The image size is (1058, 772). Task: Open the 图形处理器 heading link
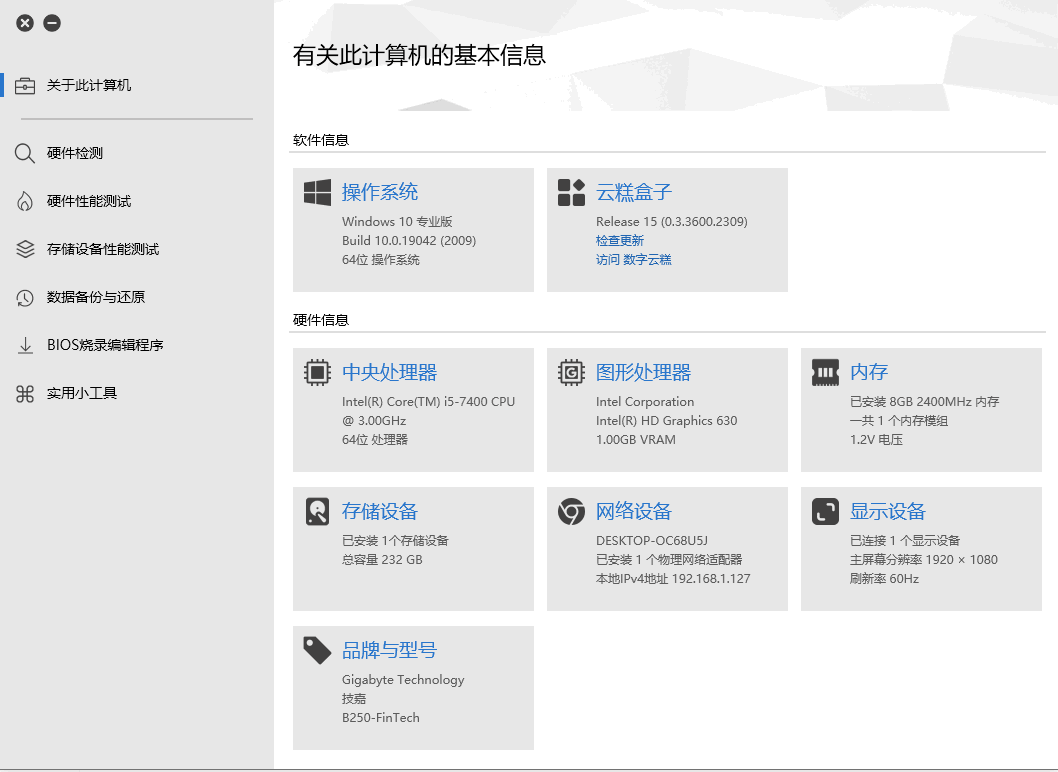pos(643,373)
